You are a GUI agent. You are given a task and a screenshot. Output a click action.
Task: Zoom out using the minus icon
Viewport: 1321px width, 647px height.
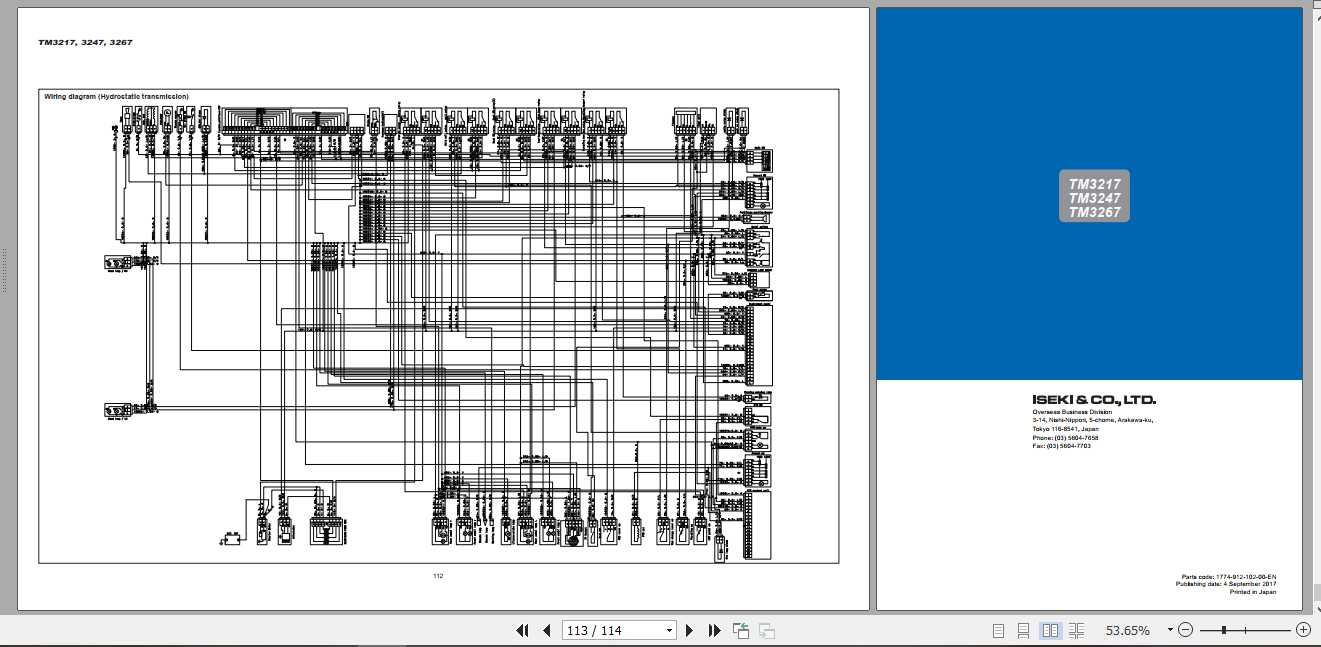[1186, 630]
